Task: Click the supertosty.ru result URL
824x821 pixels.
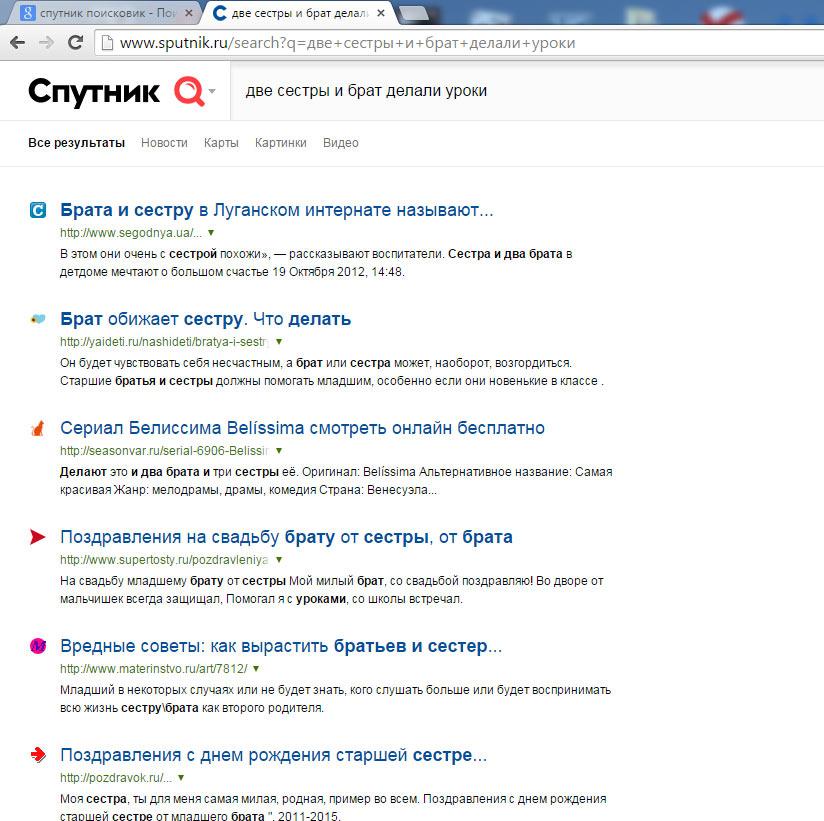Action: 164,559
